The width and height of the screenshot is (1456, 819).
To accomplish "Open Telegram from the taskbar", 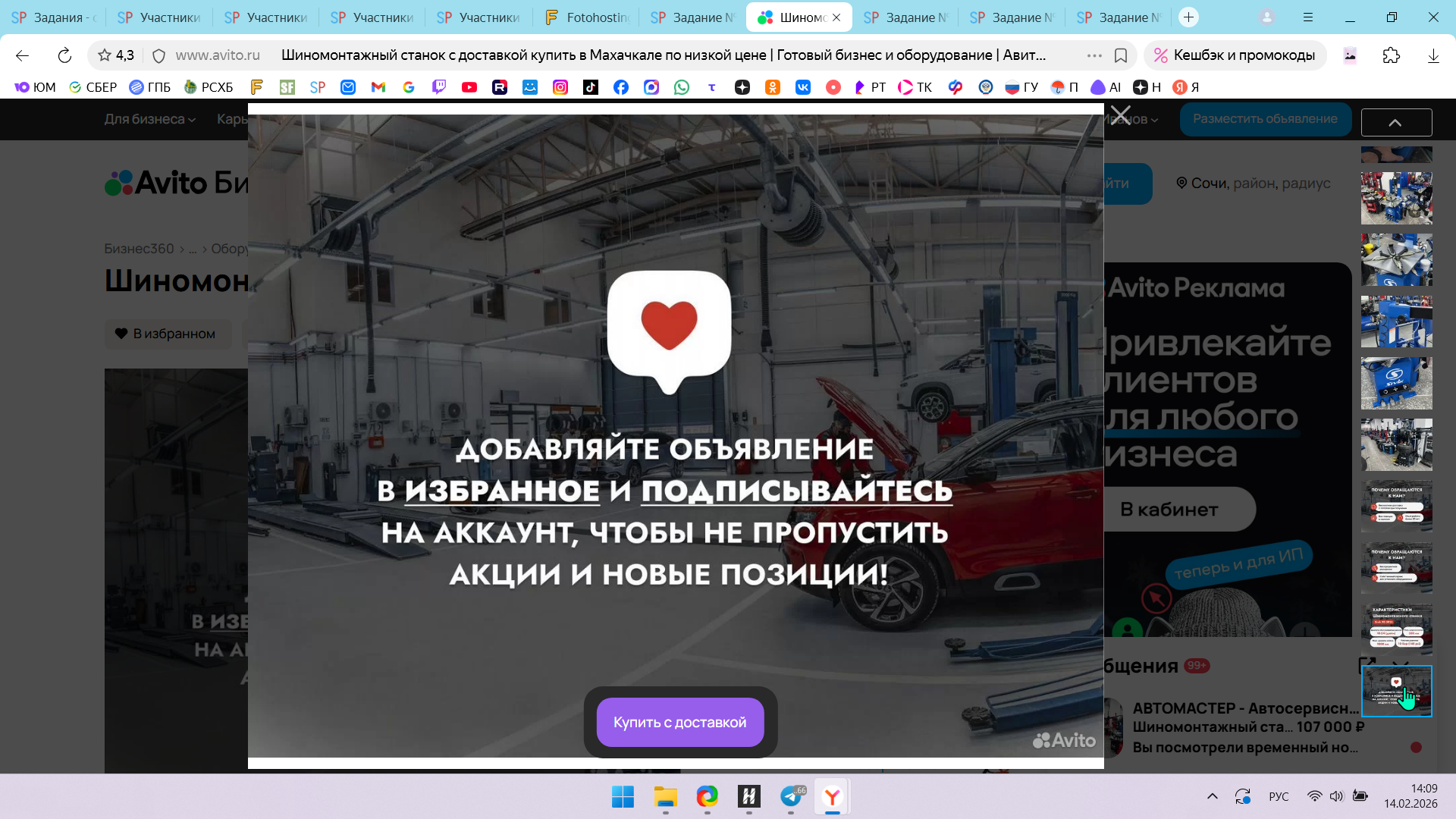I will [x=791, y=796].
